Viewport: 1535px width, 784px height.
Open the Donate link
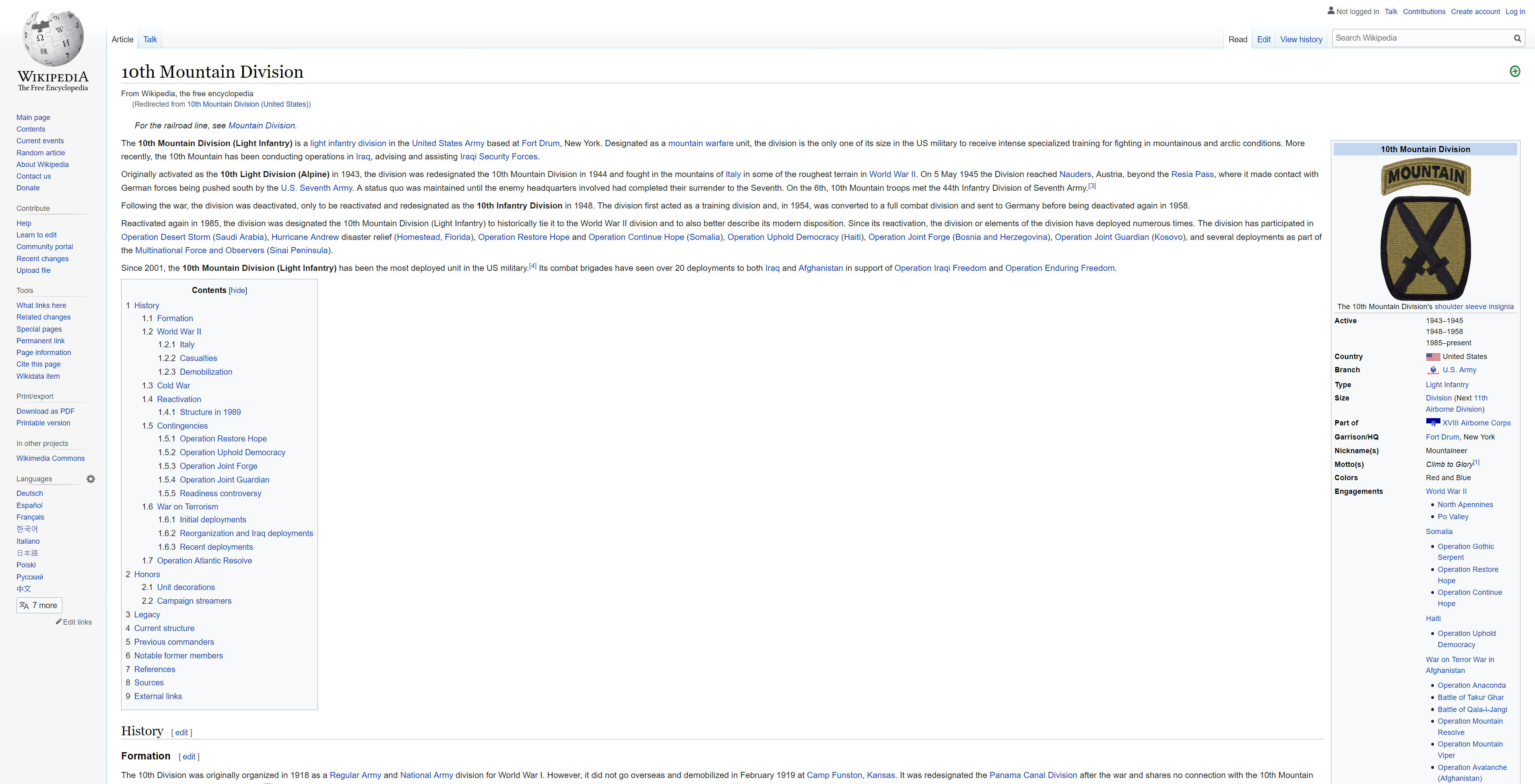[28, 188]
